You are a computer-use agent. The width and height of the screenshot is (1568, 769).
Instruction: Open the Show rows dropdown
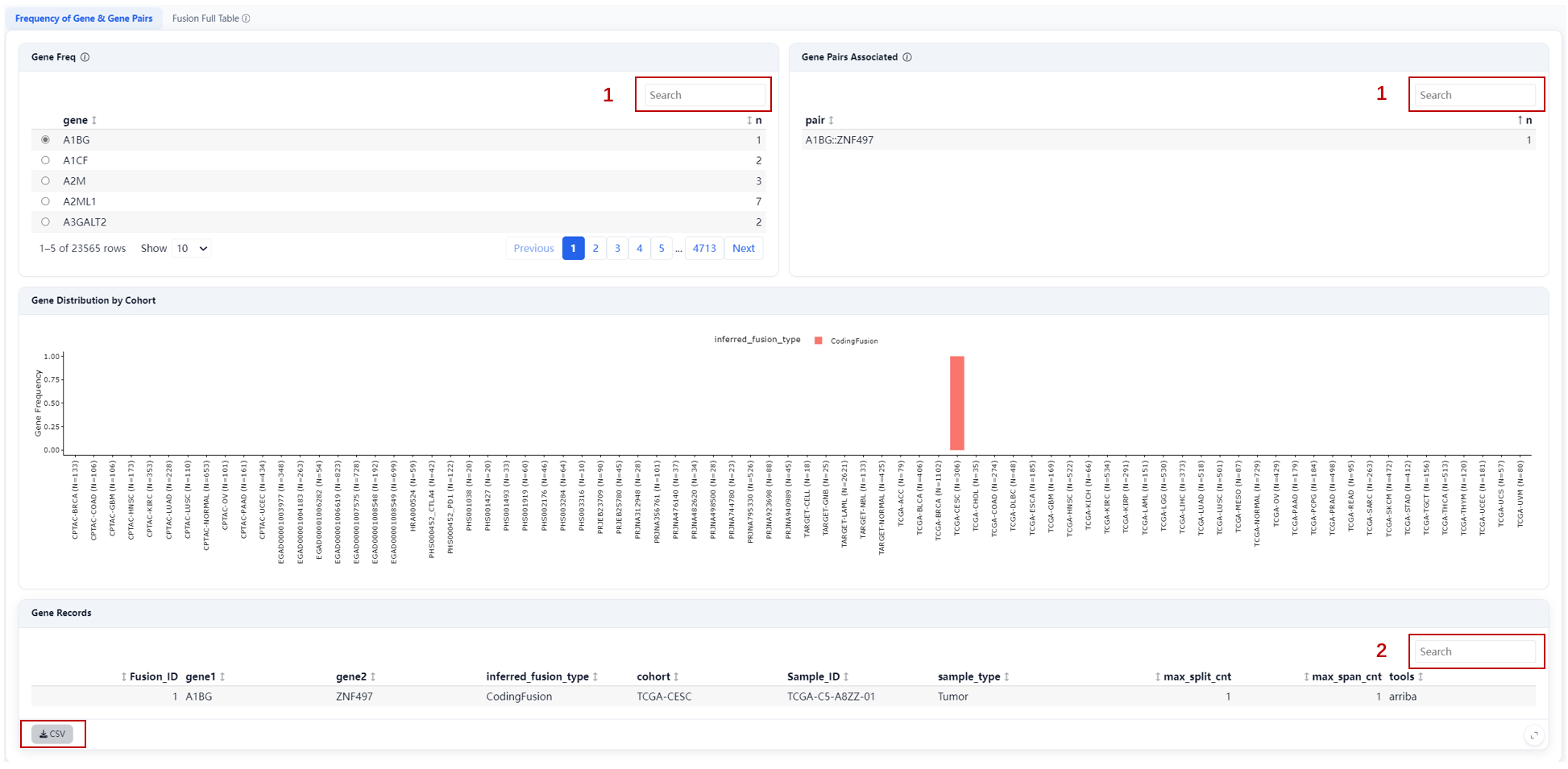(x=192, y=248)
